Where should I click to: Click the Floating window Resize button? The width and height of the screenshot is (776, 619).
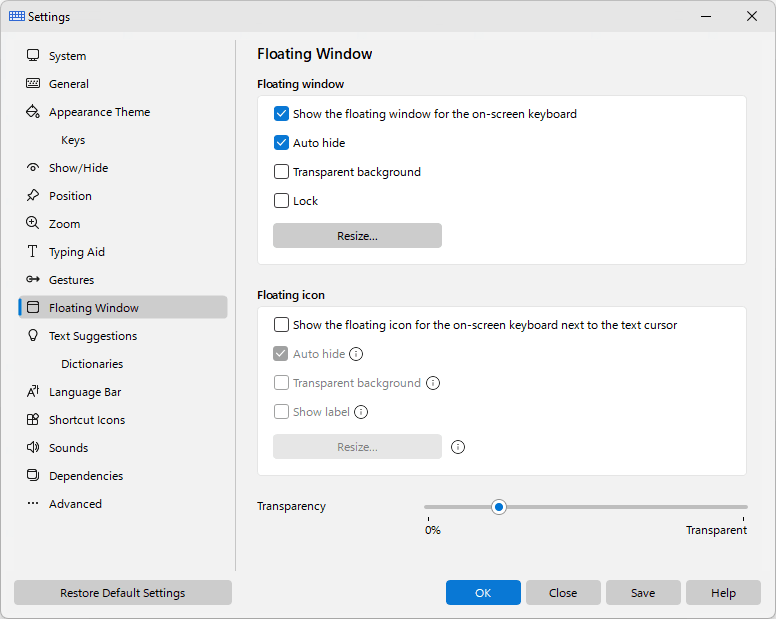tap(357, 236)
